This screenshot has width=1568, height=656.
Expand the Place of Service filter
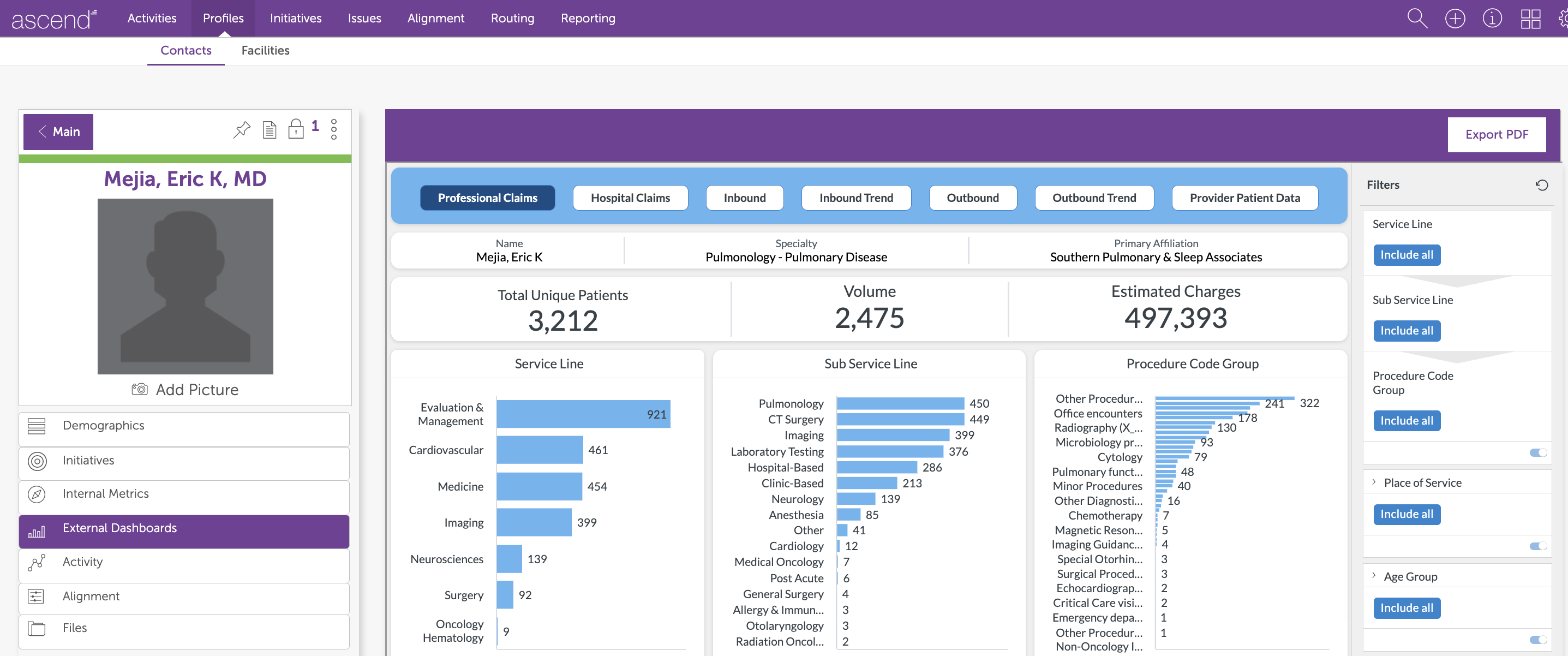click(x=1374, y=482)
